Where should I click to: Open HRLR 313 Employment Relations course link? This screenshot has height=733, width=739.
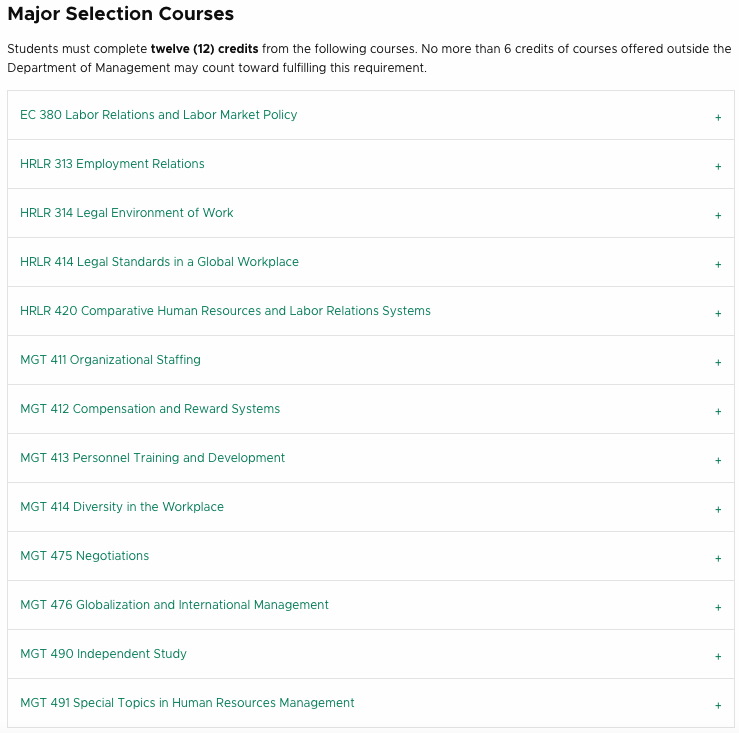112,164
